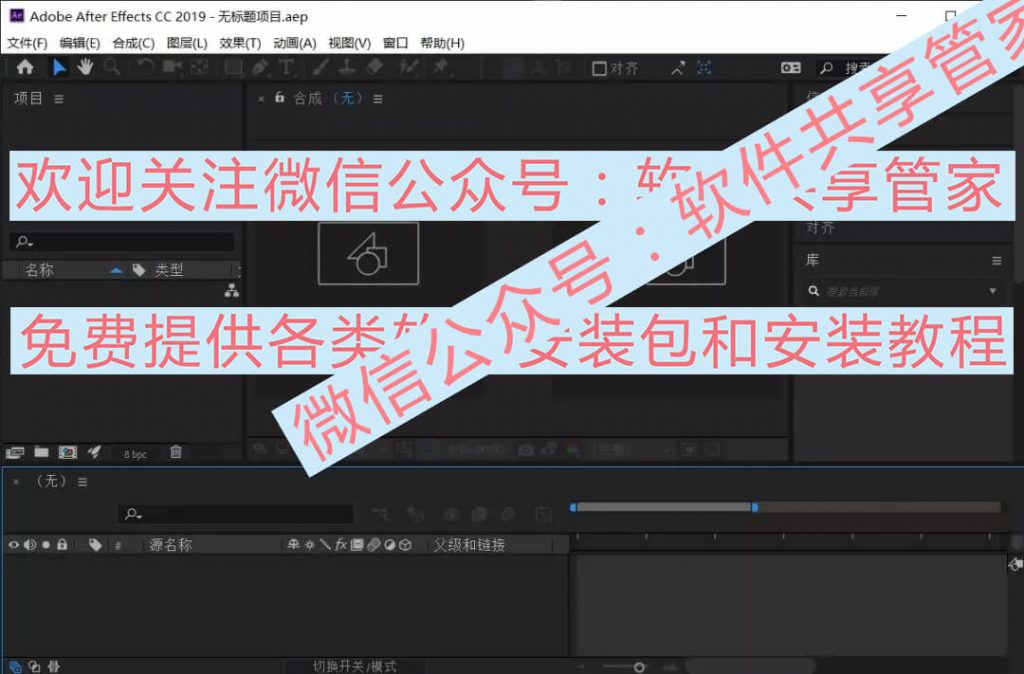Screen dimensions: 1024x674
Task: Open the timeline search magnifier dropdown
Action: click(x=133, y=514)
